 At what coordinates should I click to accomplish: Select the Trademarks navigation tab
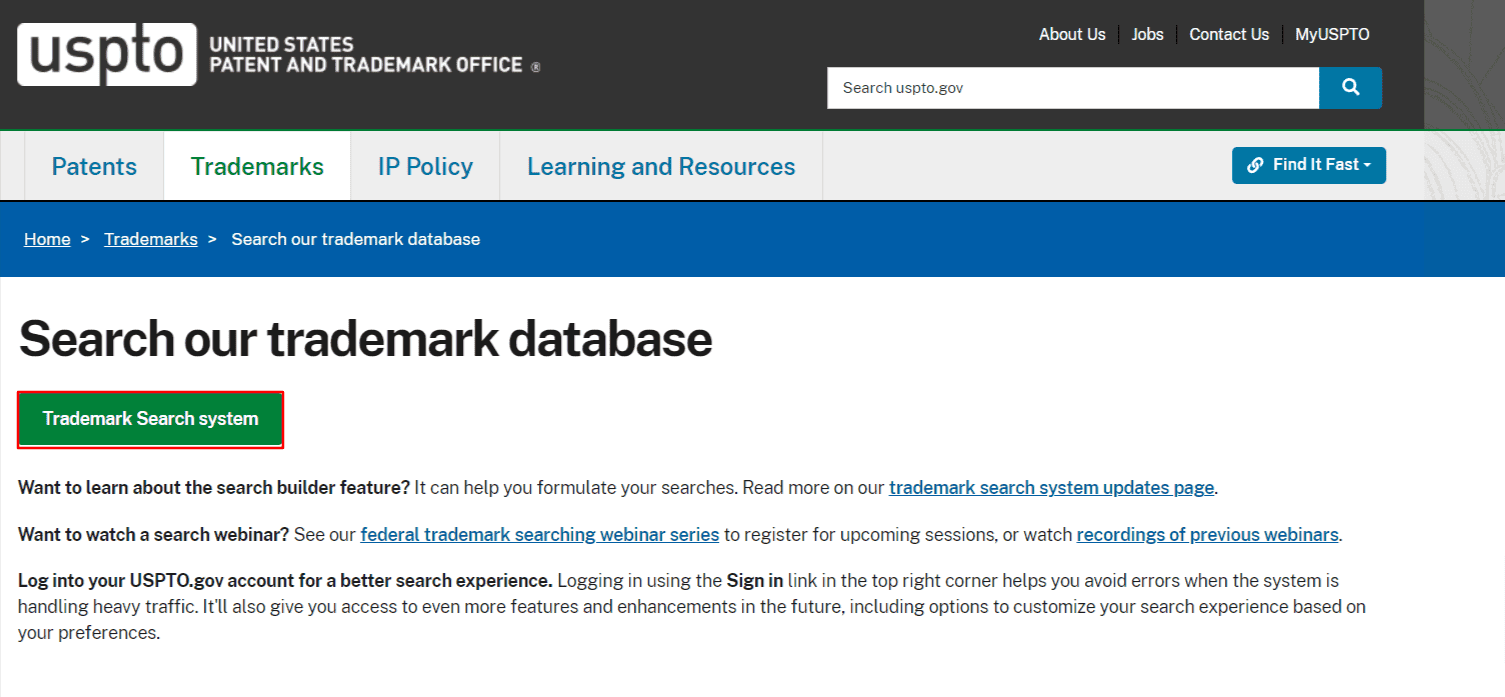point(257,166)
